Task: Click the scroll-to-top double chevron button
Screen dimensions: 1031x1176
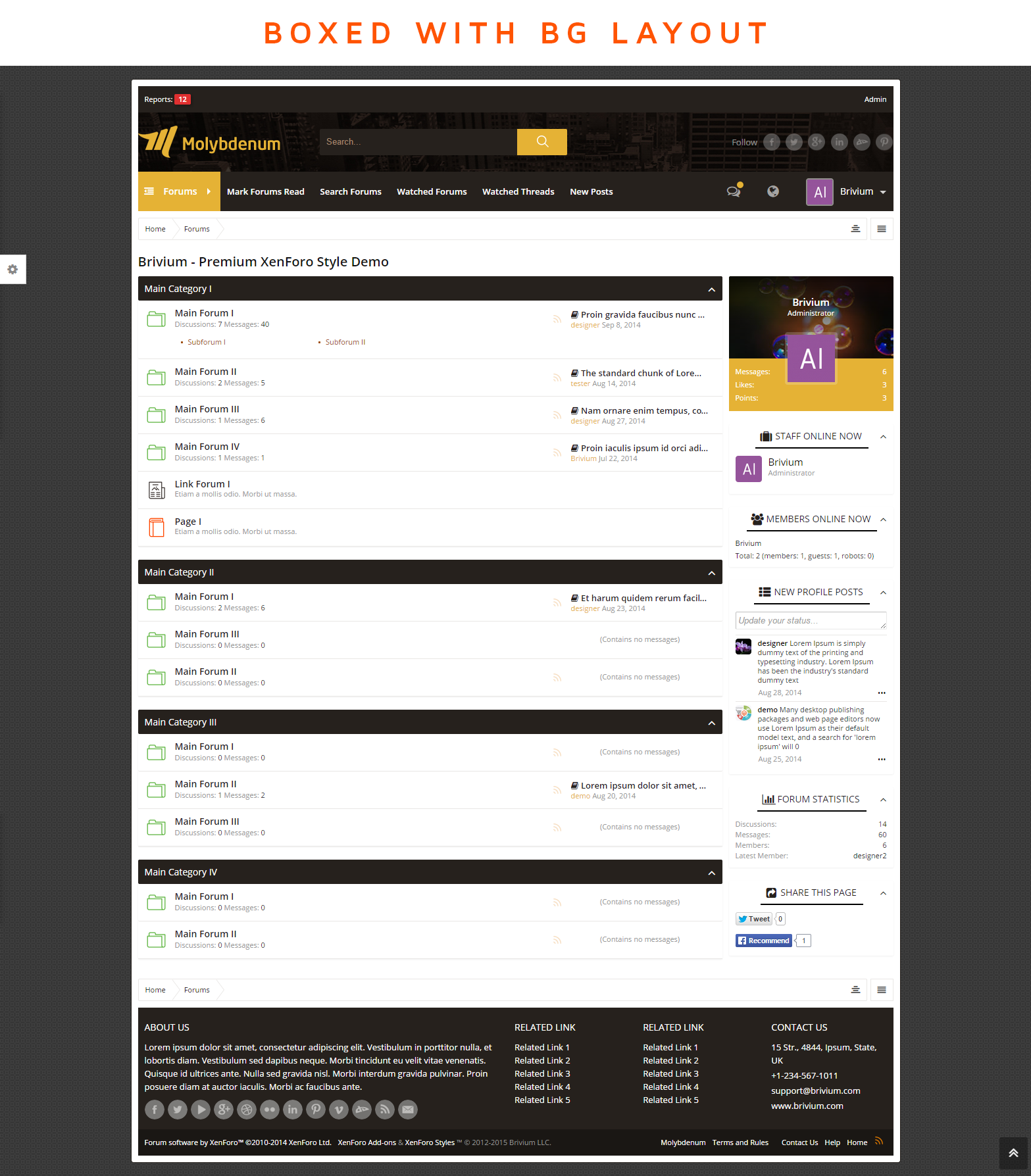Action: [x=1013, y=1153]
